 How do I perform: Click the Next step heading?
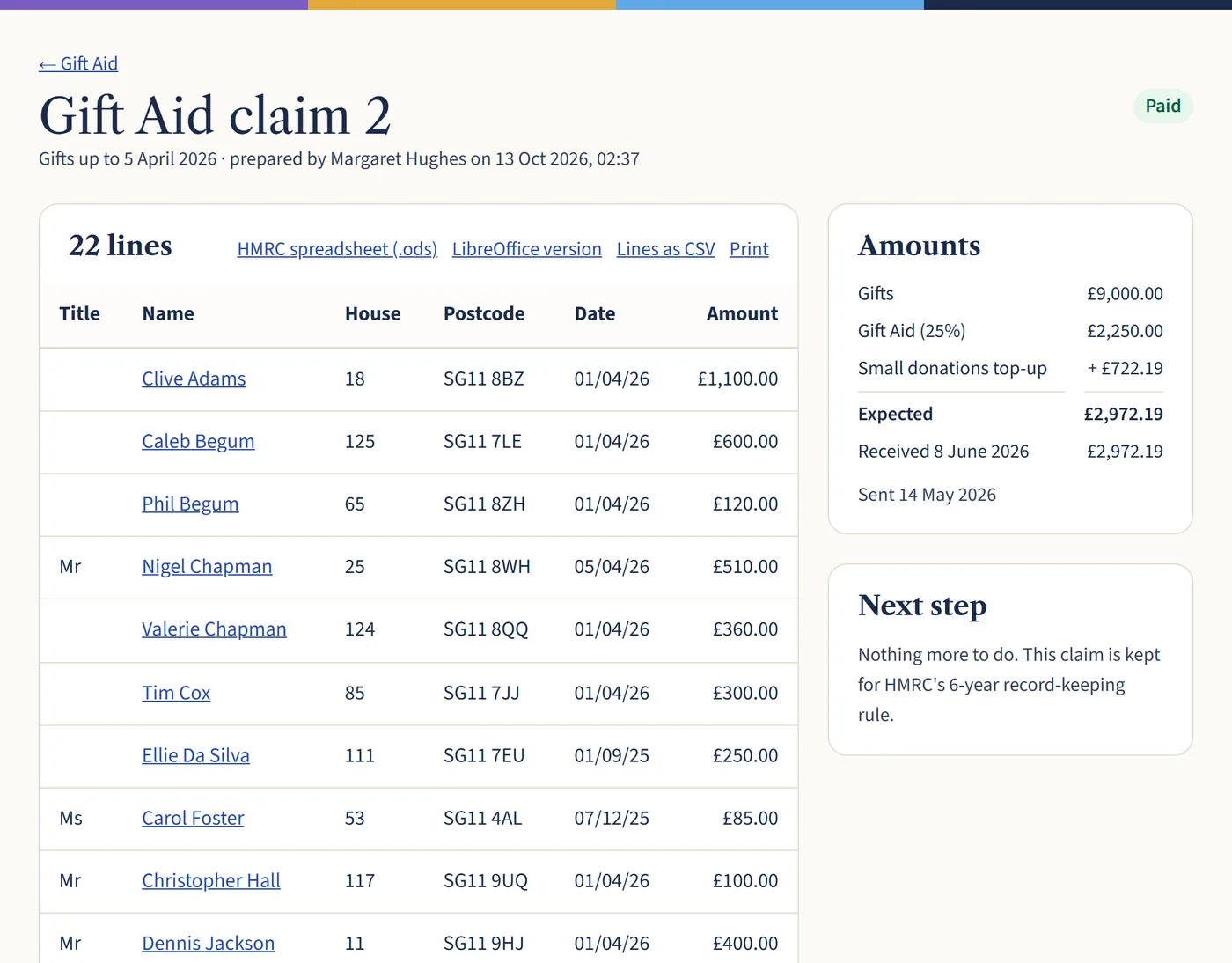(922, 606)
